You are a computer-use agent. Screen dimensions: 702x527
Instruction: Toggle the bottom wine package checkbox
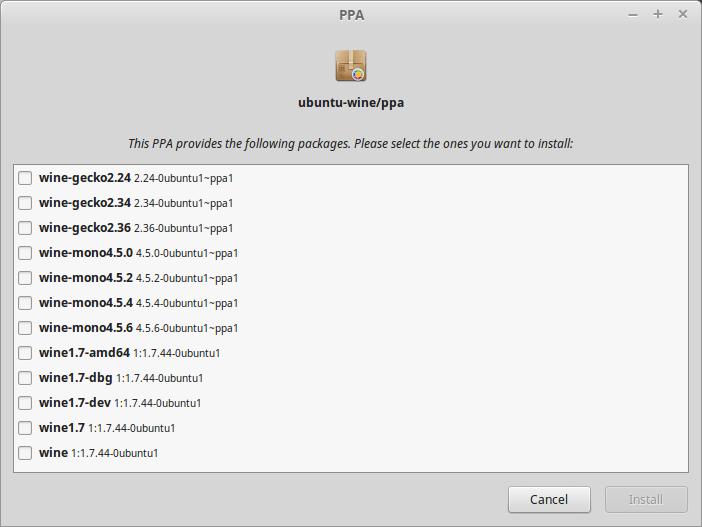(x=25, y=453)
